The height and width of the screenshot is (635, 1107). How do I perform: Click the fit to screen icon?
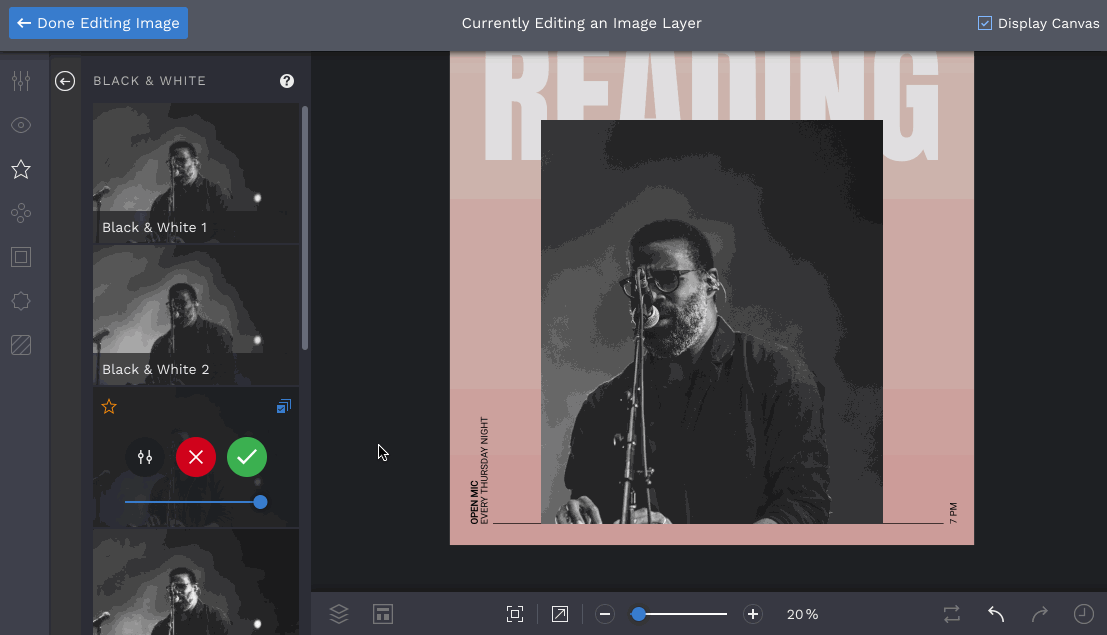pos(515,614)
